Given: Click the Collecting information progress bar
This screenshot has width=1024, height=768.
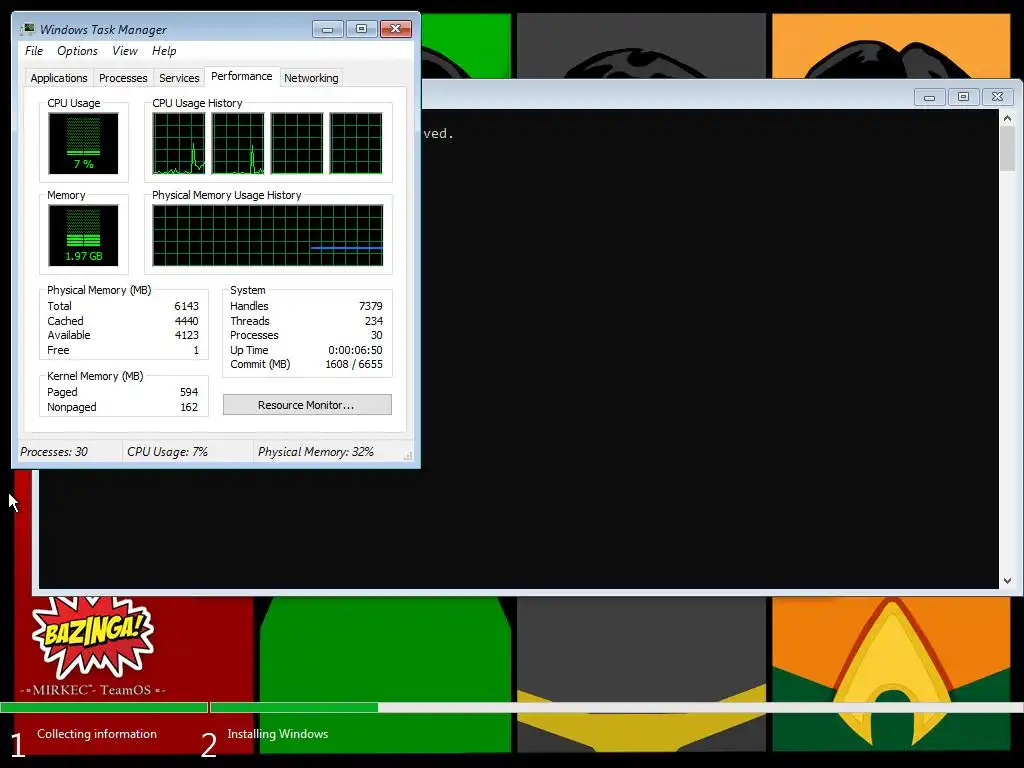Looking at the screenshot, I should 104,707.
